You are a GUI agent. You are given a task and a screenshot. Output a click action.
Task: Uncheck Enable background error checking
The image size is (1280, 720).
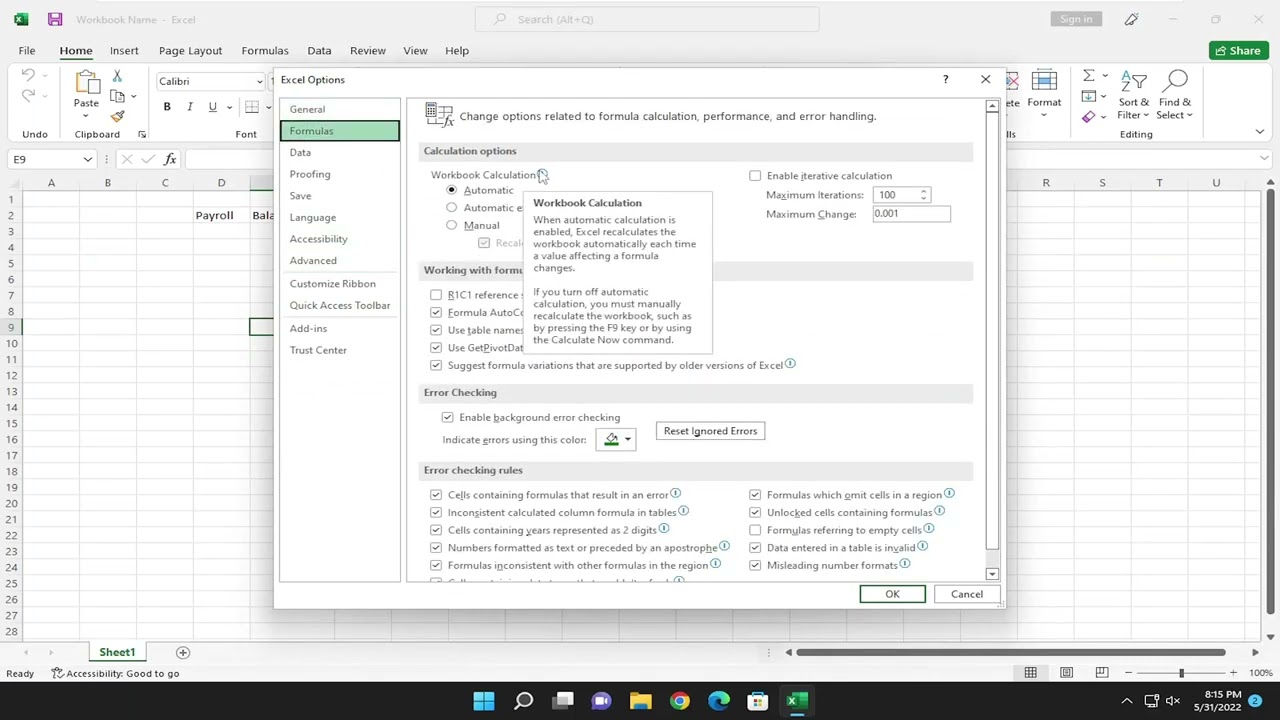(447, 417)
